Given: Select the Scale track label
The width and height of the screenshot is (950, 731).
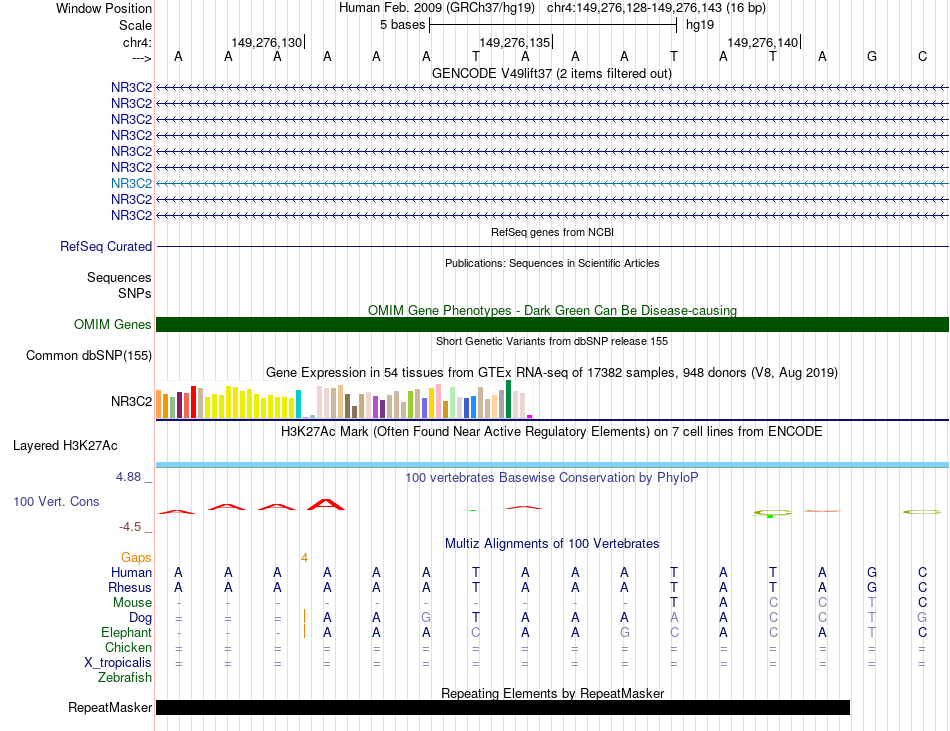Looking at the screenshot, I should pos(135,25).
